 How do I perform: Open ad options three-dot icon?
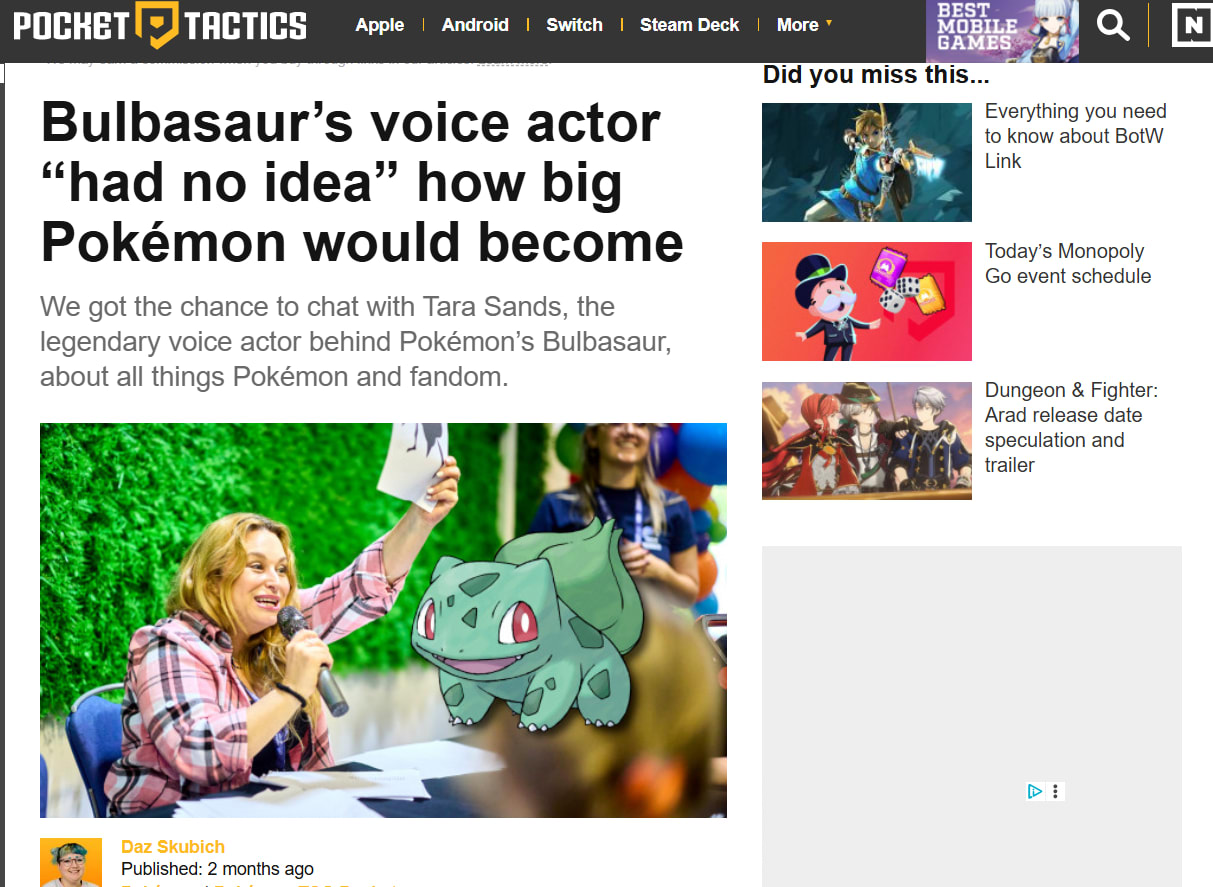[x=1056, y=791]
